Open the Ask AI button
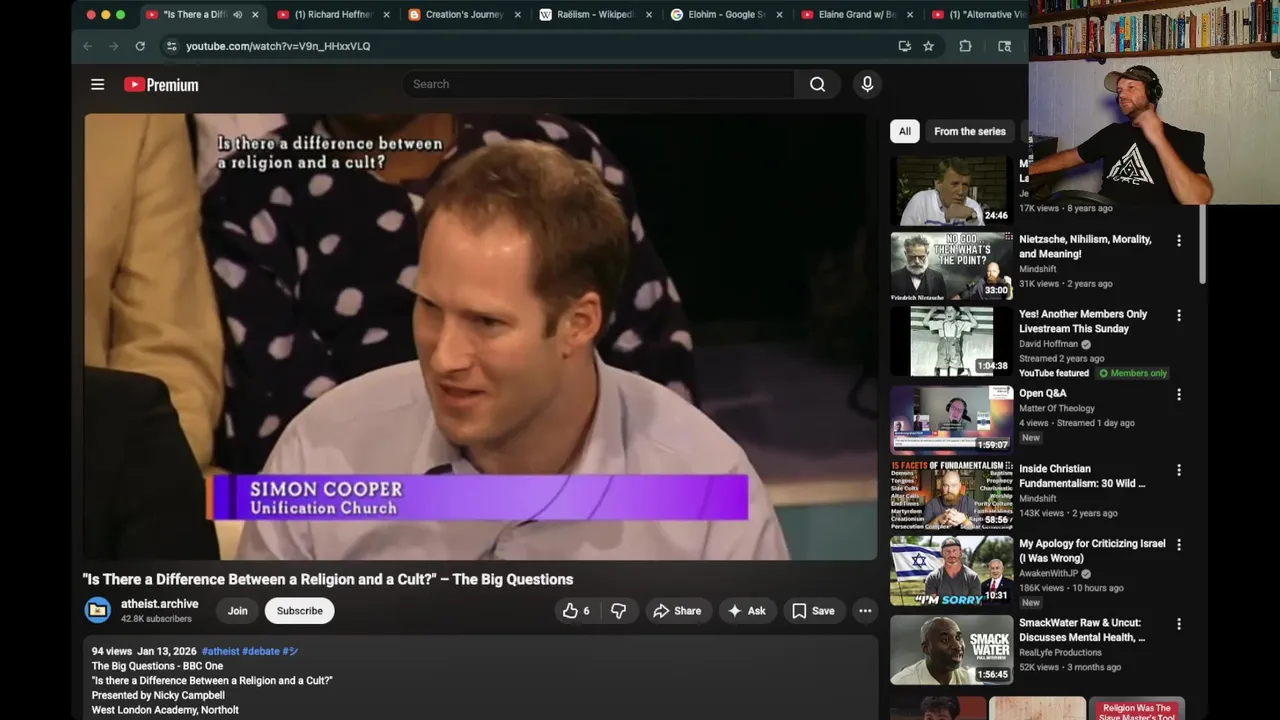Image resolution: width=1280 pixels, height=720 pixels. 746,611
